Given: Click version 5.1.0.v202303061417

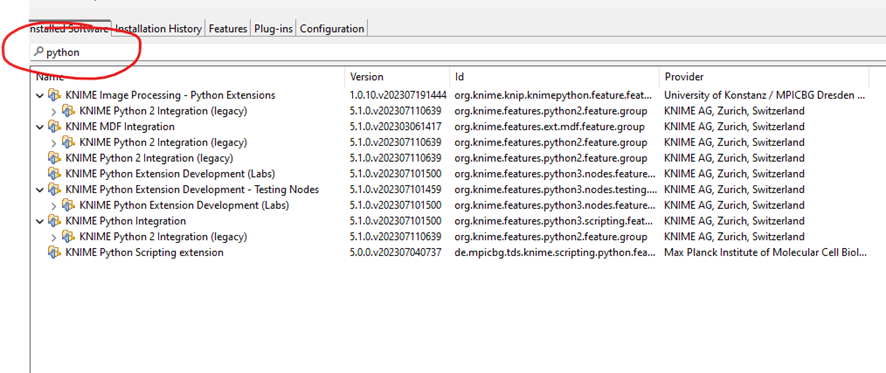Looking at the screenshot, I should [396, 127].
